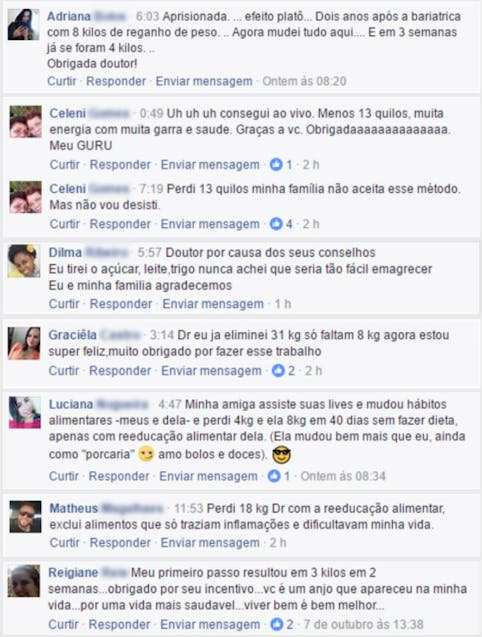Screen dimensions: 482x637
Task: Click Curtir under Matheus's comment
Action: point(65,543)
